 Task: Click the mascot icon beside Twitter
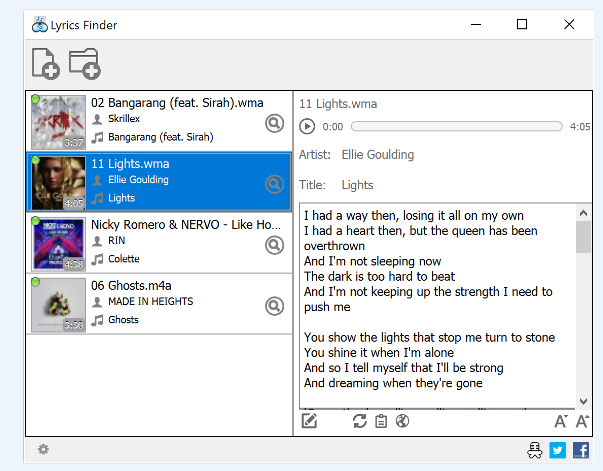coord(535,450)
